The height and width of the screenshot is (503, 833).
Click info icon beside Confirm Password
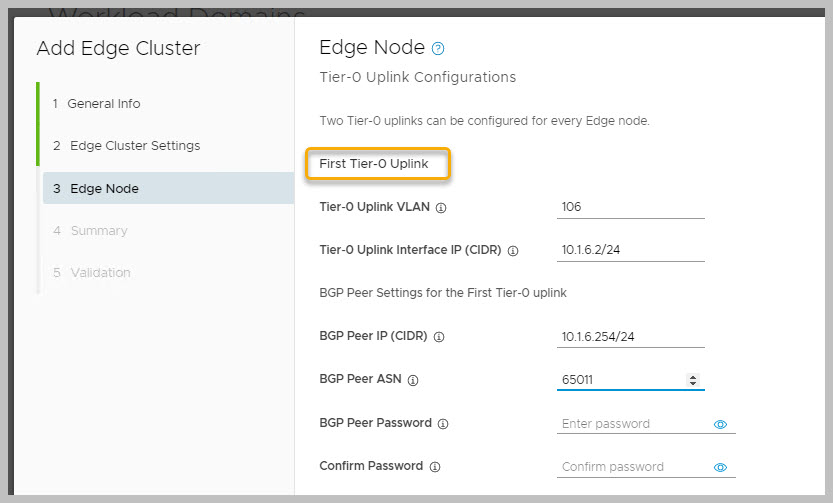[x=436, y=466]
